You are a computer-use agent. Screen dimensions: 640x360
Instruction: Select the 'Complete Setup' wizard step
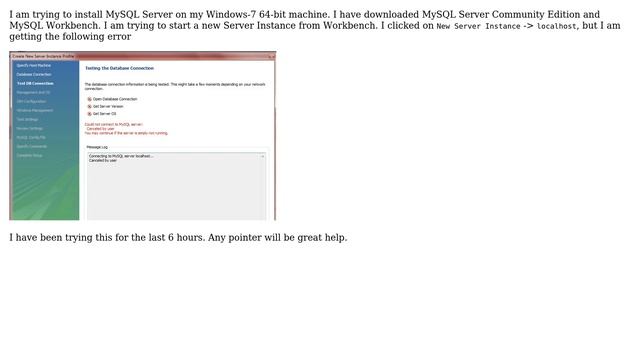(x=29, y=155)
